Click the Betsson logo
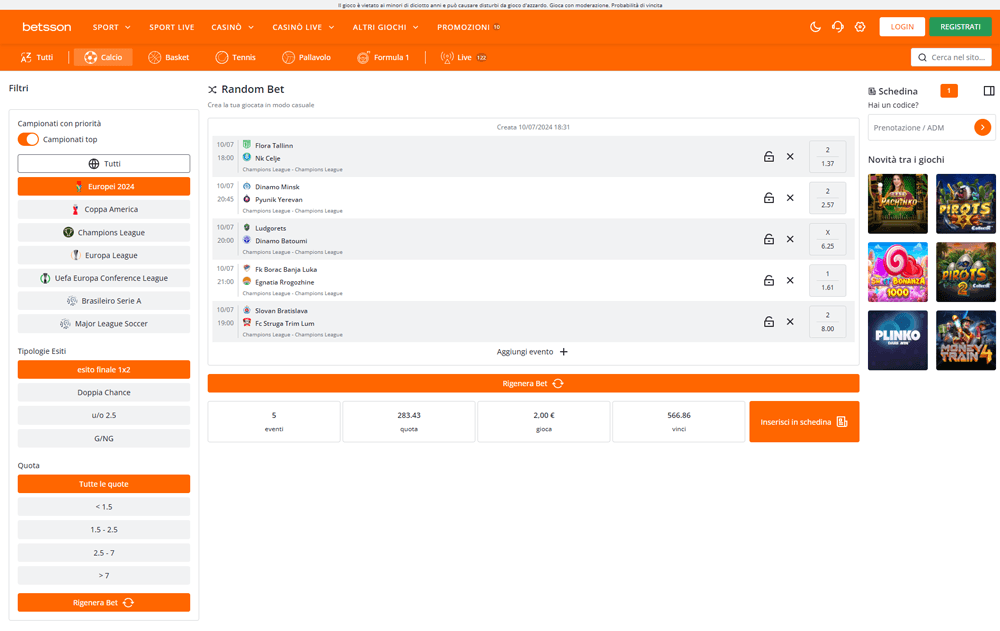 [47, 27]
